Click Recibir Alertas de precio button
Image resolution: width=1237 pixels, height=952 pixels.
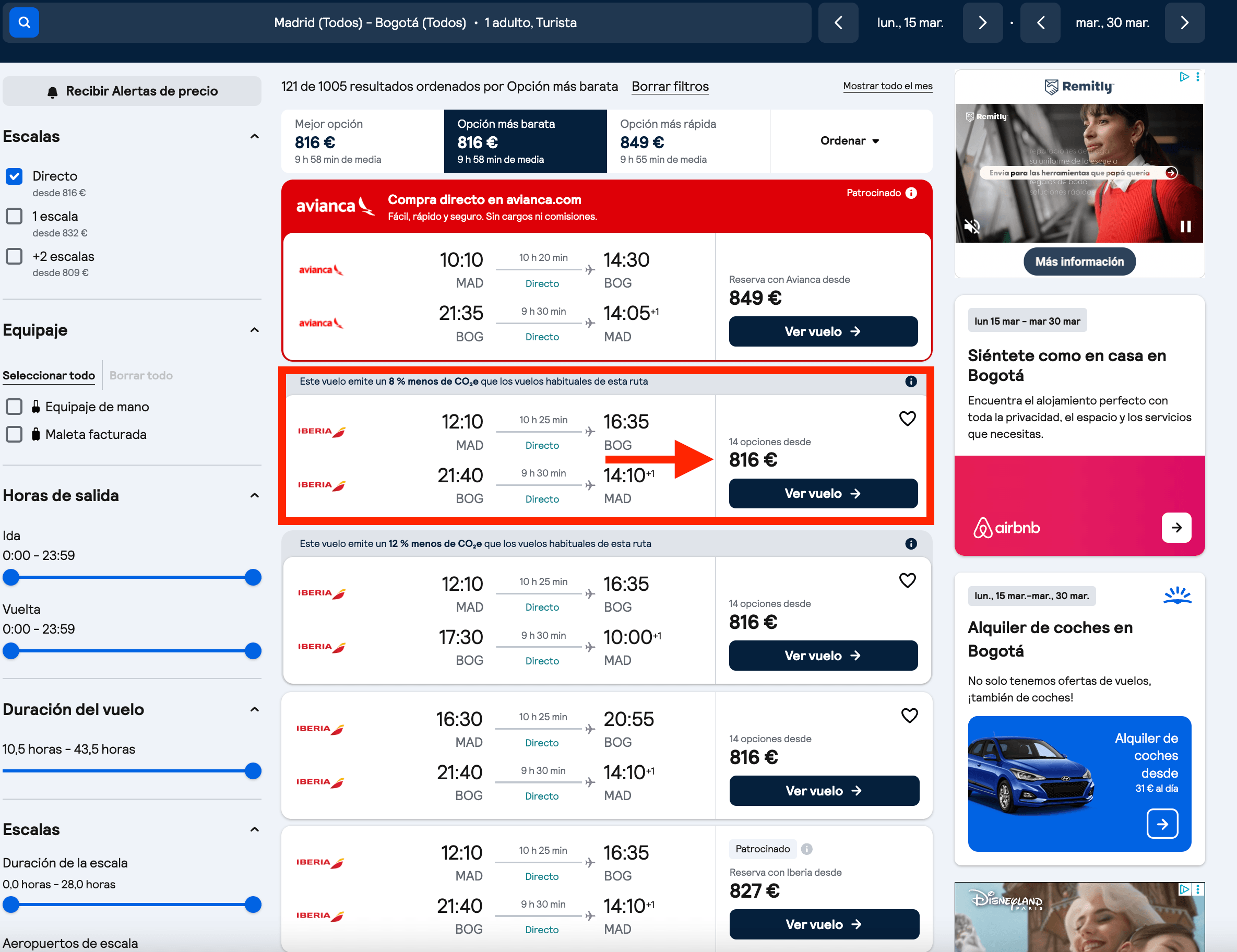(132, 91)
